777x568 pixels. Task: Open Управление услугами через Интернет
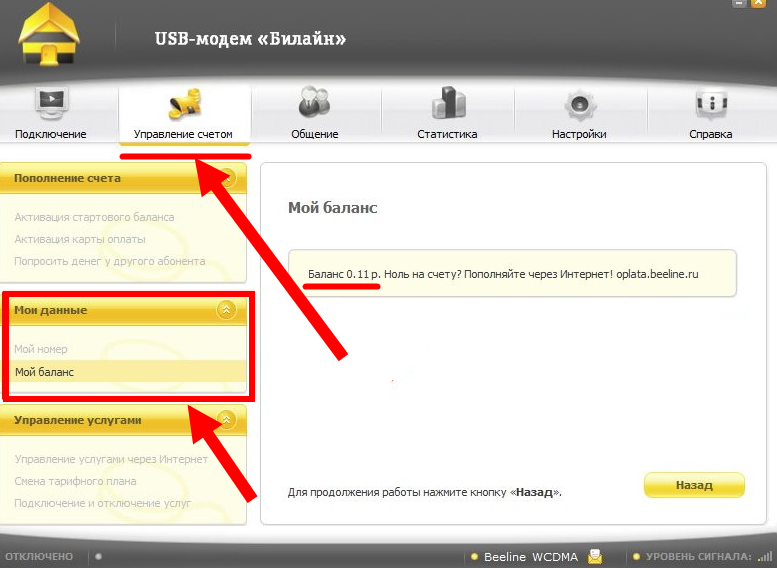click(x=111, y=459)
